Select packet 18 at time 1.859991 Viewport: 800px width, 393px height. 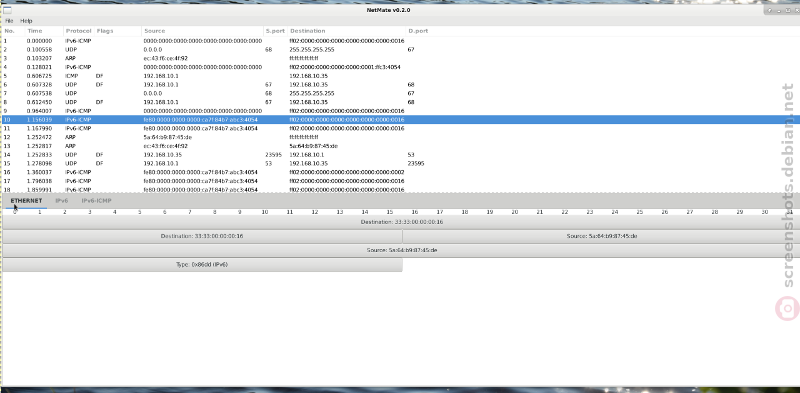pyautogui.click(x=400, y=189)
